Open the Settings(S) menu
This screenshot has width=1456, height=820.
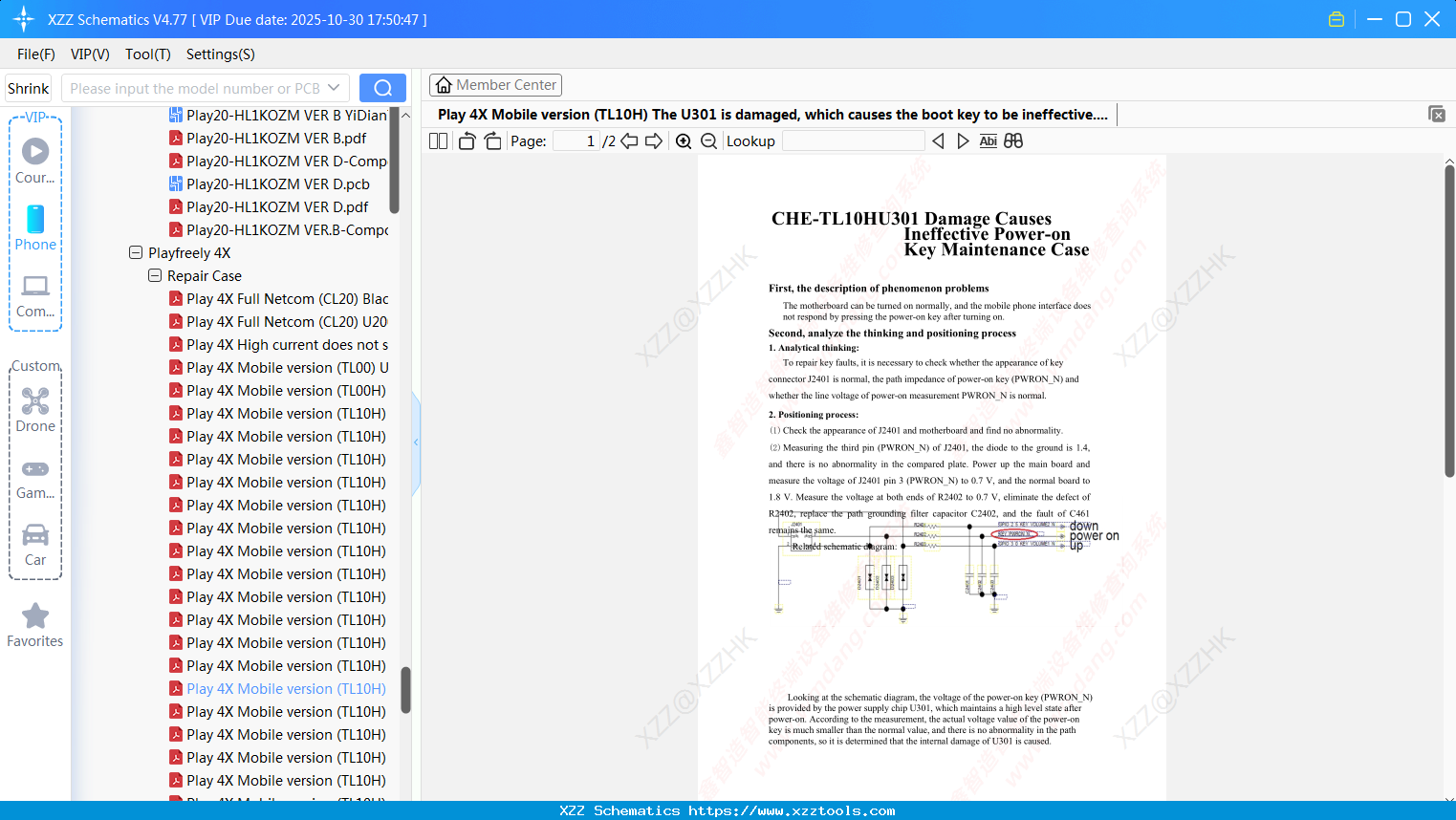pos(221,54)
